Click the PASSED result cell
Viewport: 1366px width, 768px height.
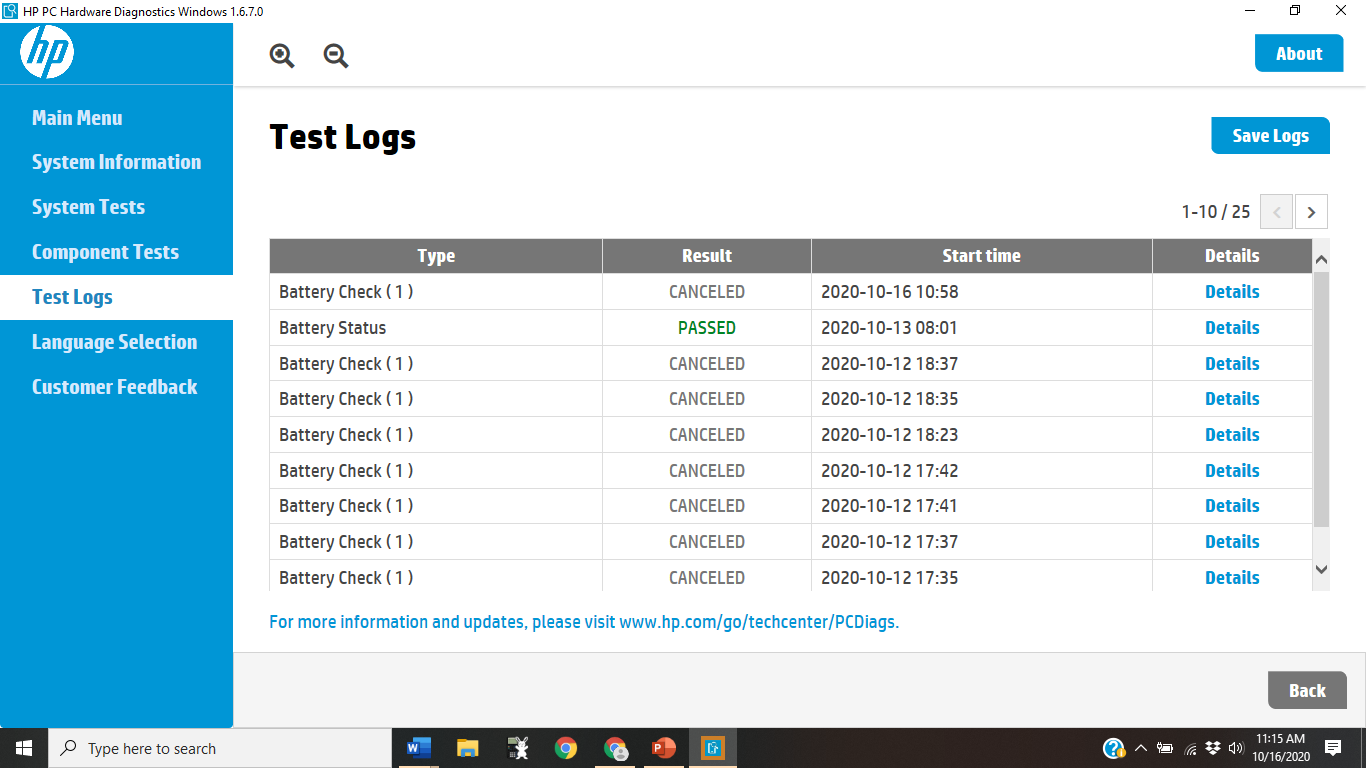click(707, 328)
